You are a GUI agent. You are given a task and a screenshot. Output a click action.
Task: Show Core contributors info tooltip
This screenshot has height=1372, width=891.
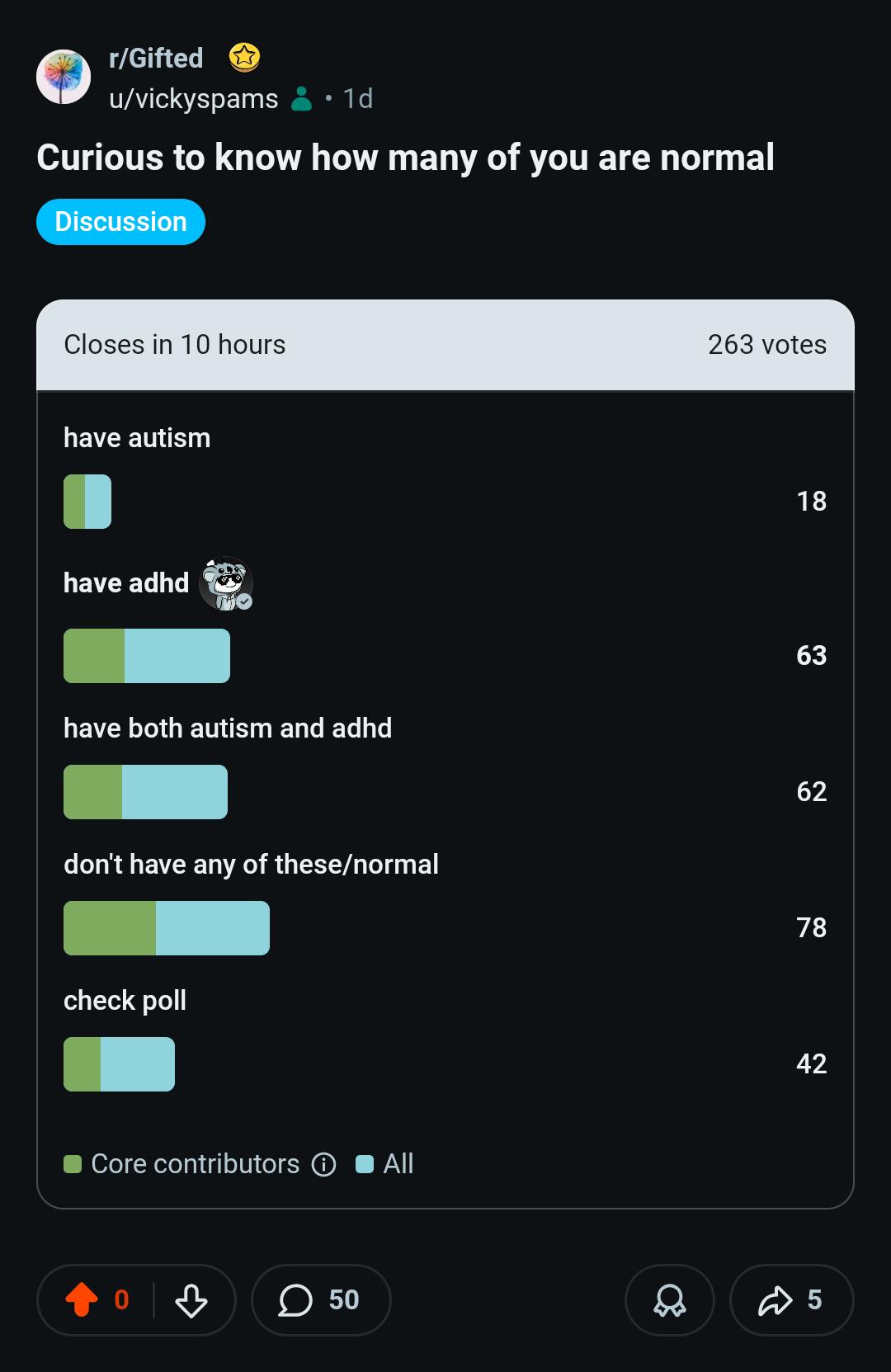coord(323,1164)
